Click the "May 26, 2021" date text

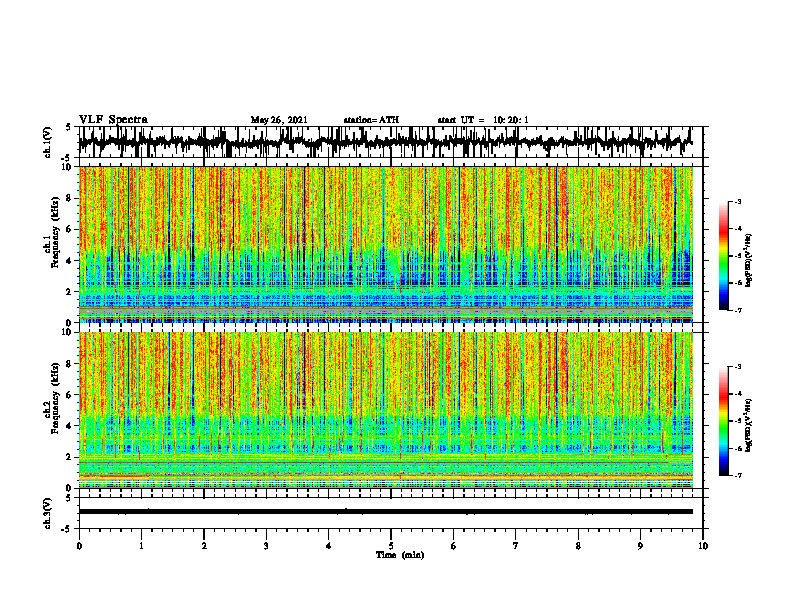click(279, 120)
